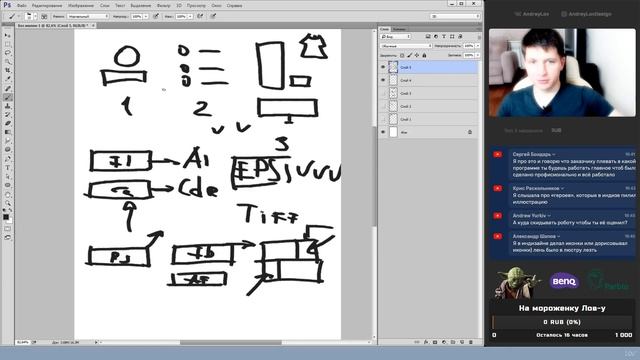The image size is (640, 360).
Task: Hide layer Слой 4
Action: [383, 80]
